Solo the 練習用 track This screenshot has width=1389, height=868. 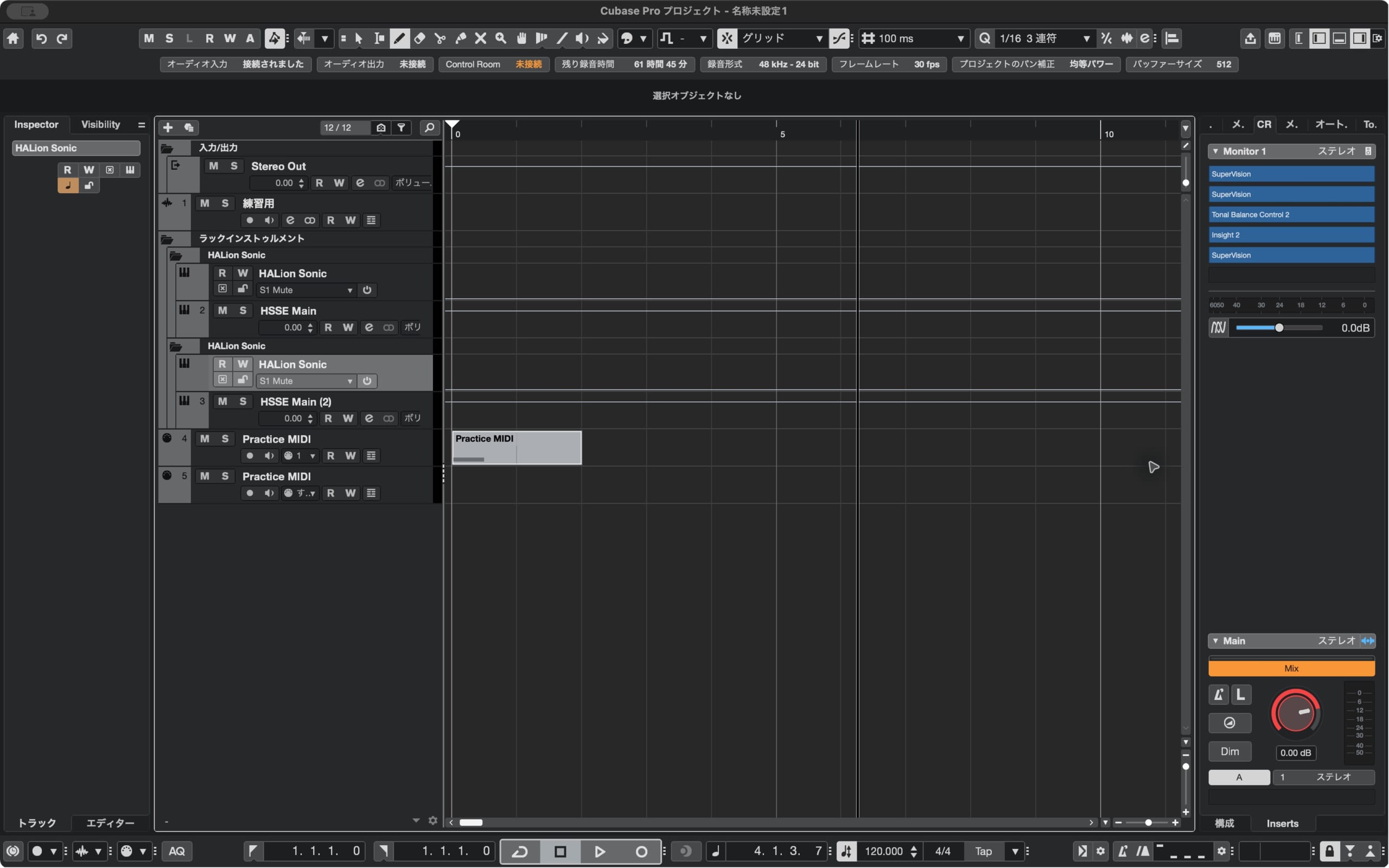[225, 203]
